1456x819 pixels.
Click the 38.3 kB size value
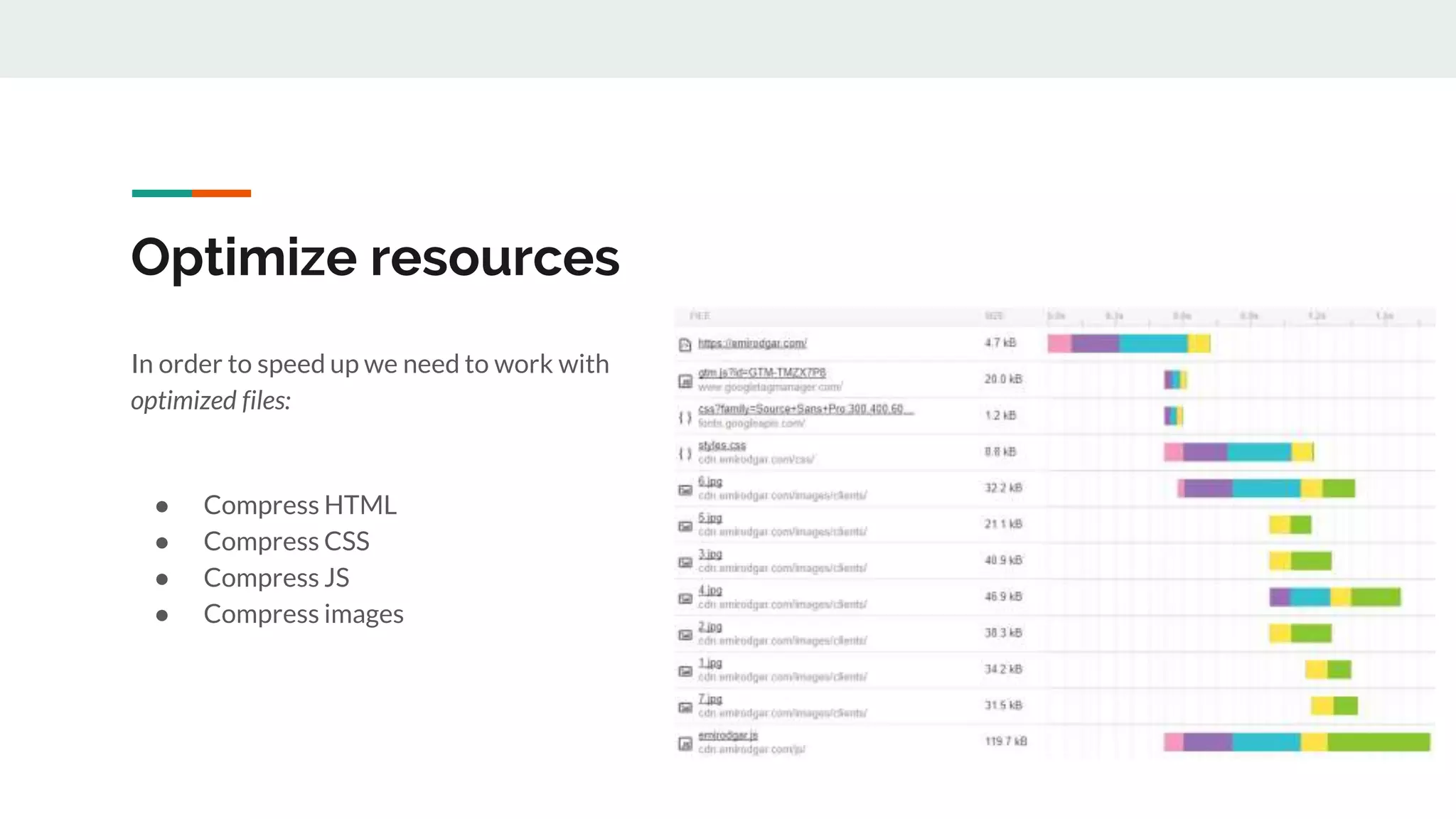tap(1003, 633)
